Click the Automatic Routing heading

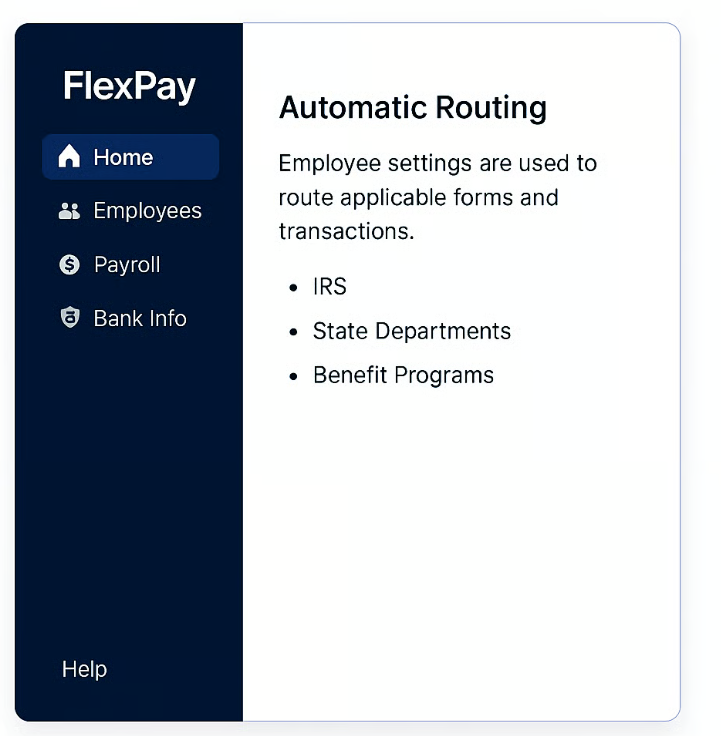point(412,107)
